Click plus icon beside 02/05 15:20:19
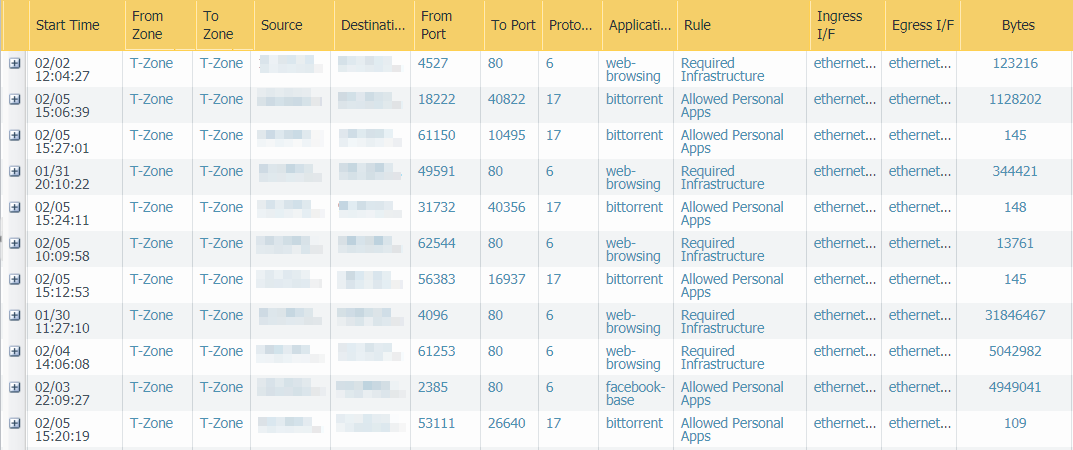The width and height of the screenshot is (1073, 450). click(x=15, y=423)
